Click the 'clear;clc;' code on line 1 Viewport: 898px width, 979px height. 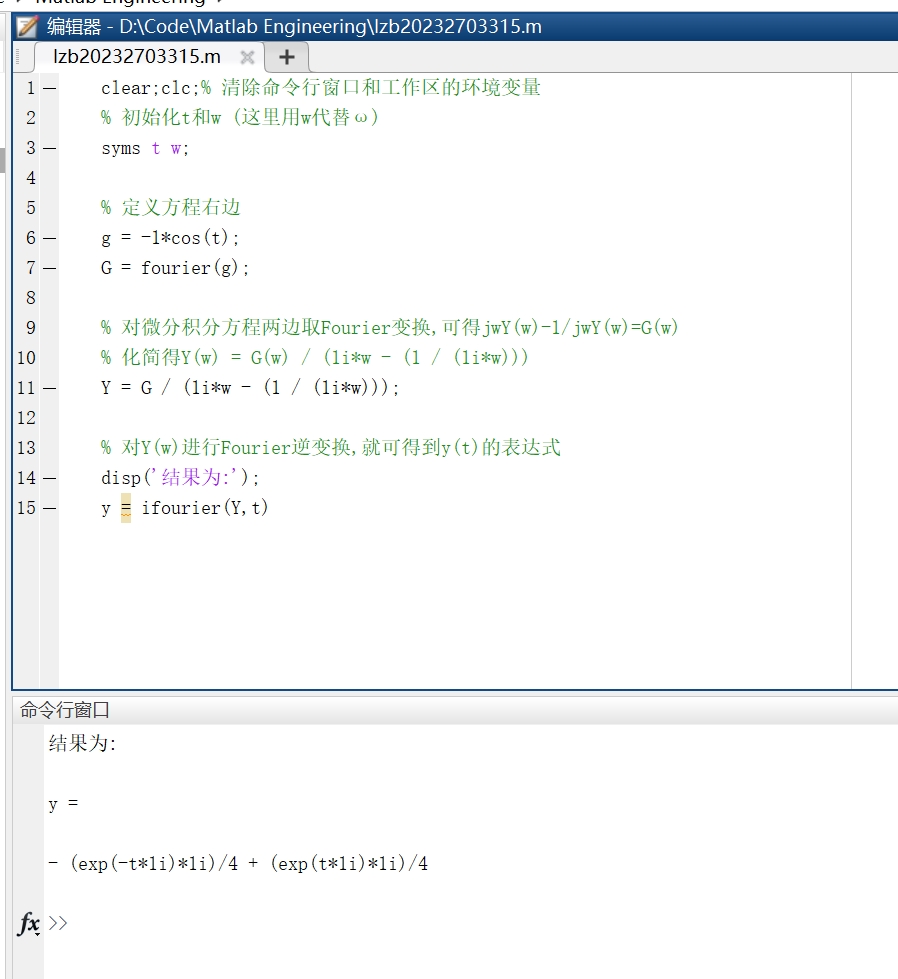150,88
